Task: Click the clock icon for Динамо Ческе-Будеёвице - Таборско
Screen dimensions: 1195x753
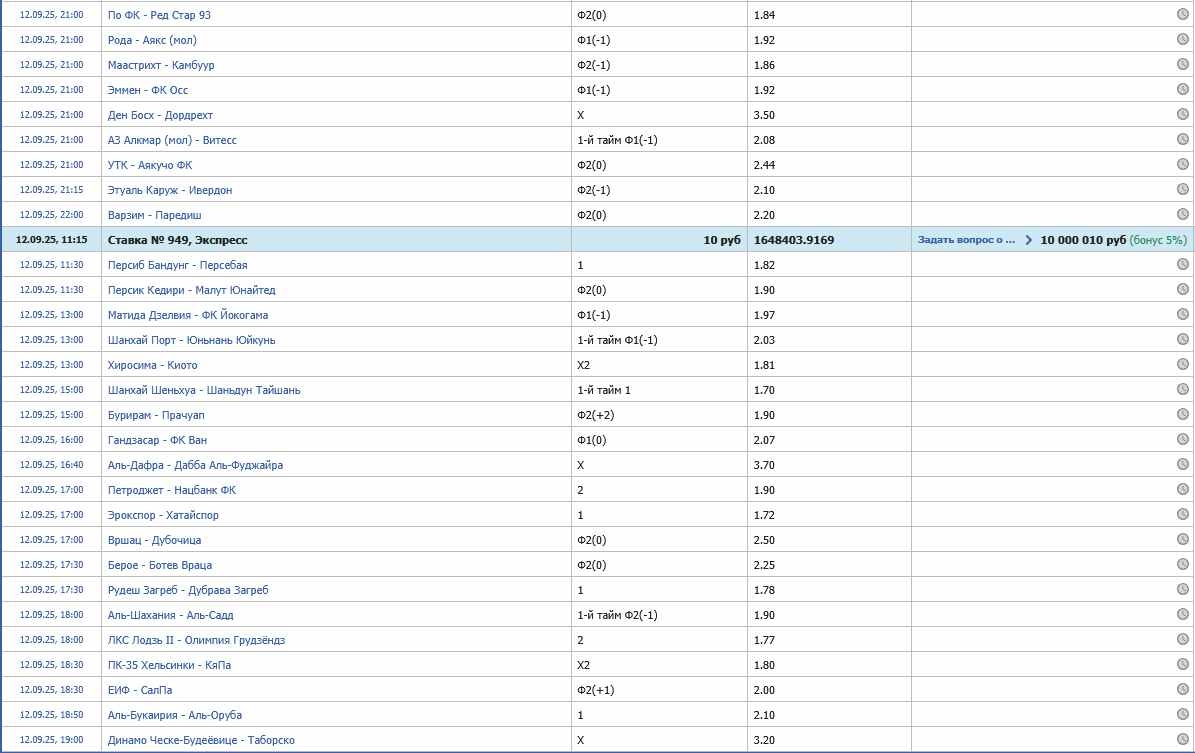Action: 1182,740
